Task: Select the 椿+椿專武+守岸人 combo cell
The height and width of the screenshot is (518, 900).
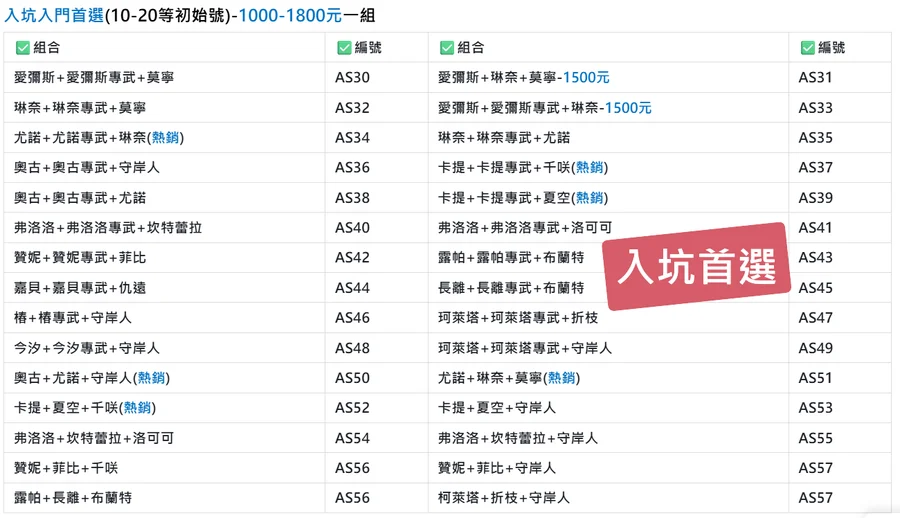Action: (73, 318)
